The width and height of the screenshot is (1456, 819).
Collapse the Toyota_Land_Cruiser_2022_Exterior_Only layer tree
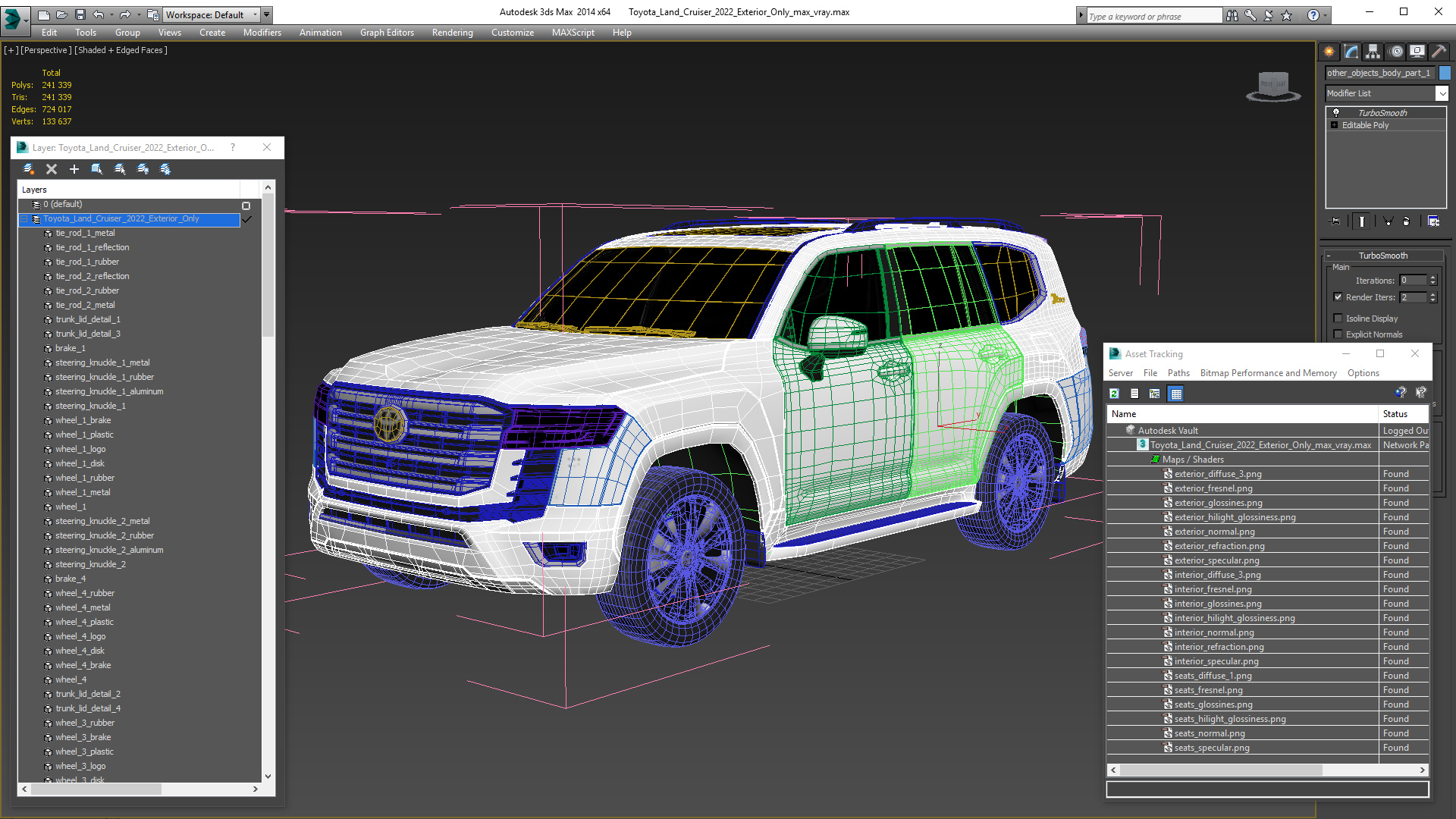[24, 219]
